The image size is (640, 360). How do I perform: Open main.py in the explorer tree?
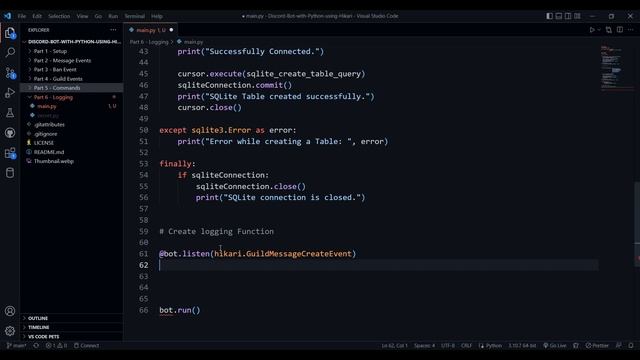(x=72, y=106)
